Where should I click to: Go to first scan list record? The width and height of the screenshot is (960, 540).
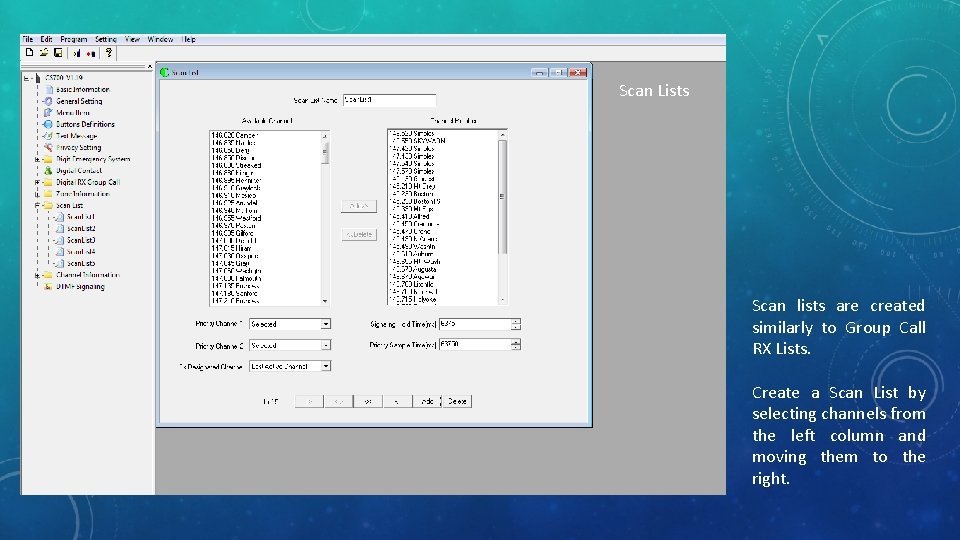pos(309,402)
